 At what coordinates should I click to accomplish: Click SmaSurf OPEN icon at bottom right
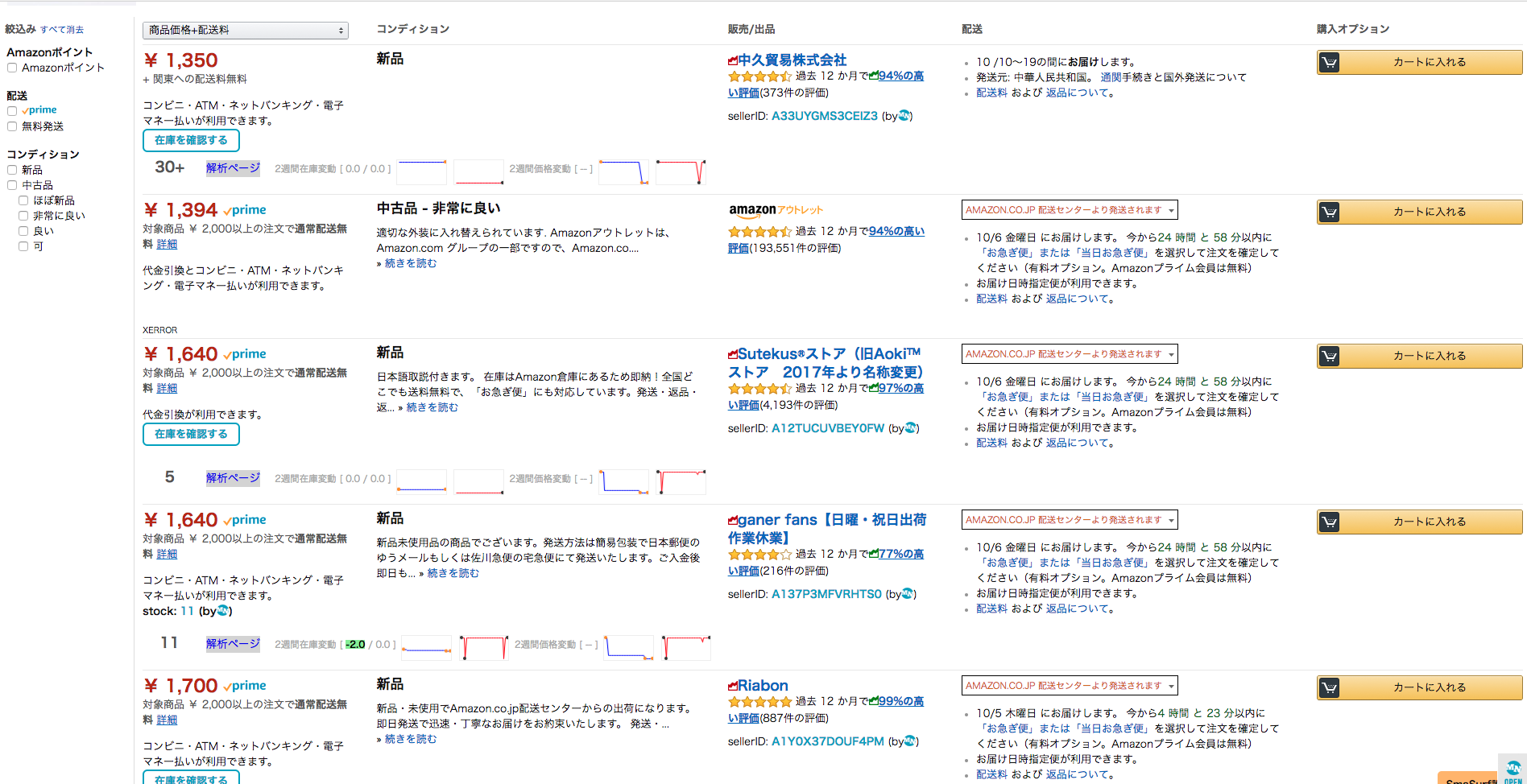pos(1513,770)
